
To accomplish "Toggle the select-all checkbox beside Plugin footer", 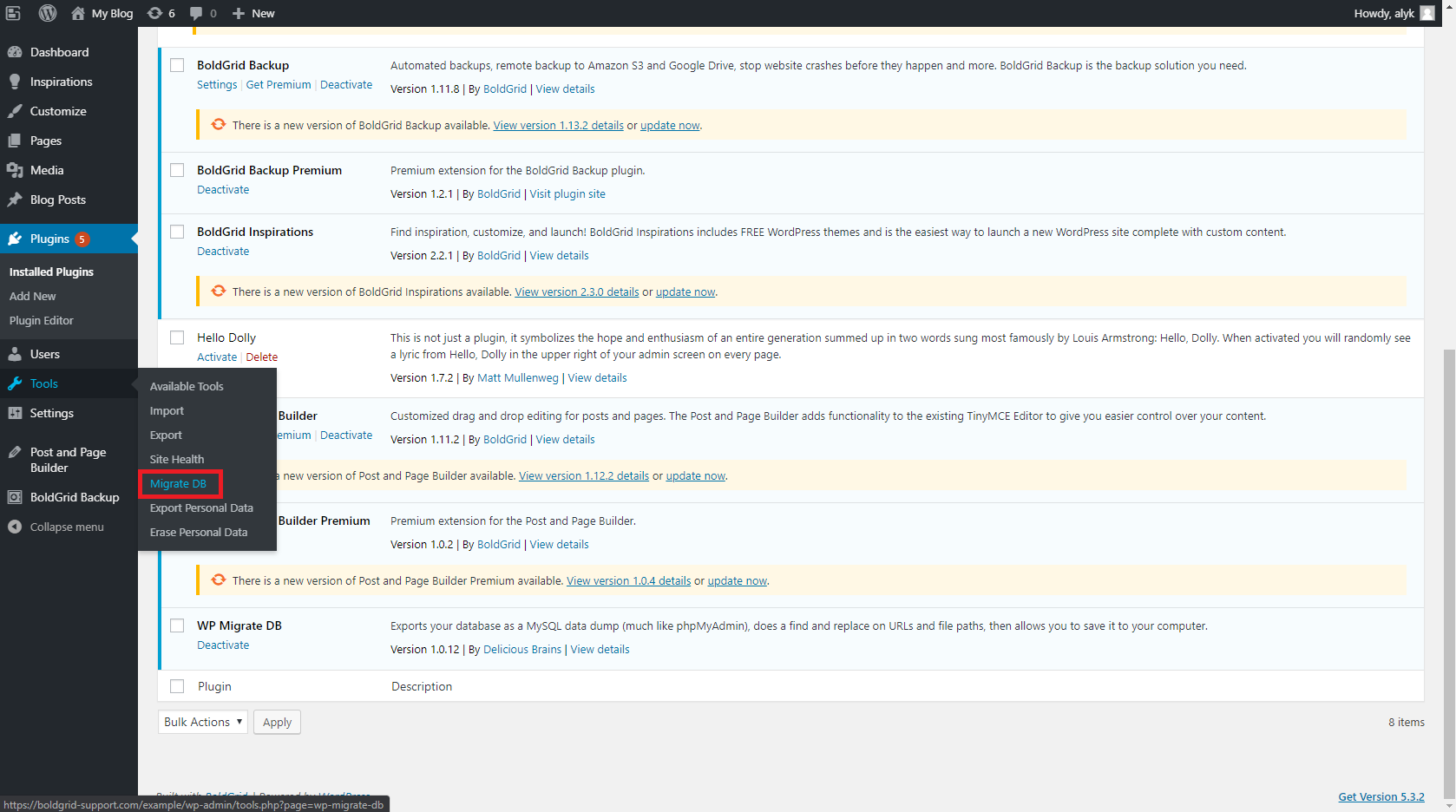I will 177,686.
